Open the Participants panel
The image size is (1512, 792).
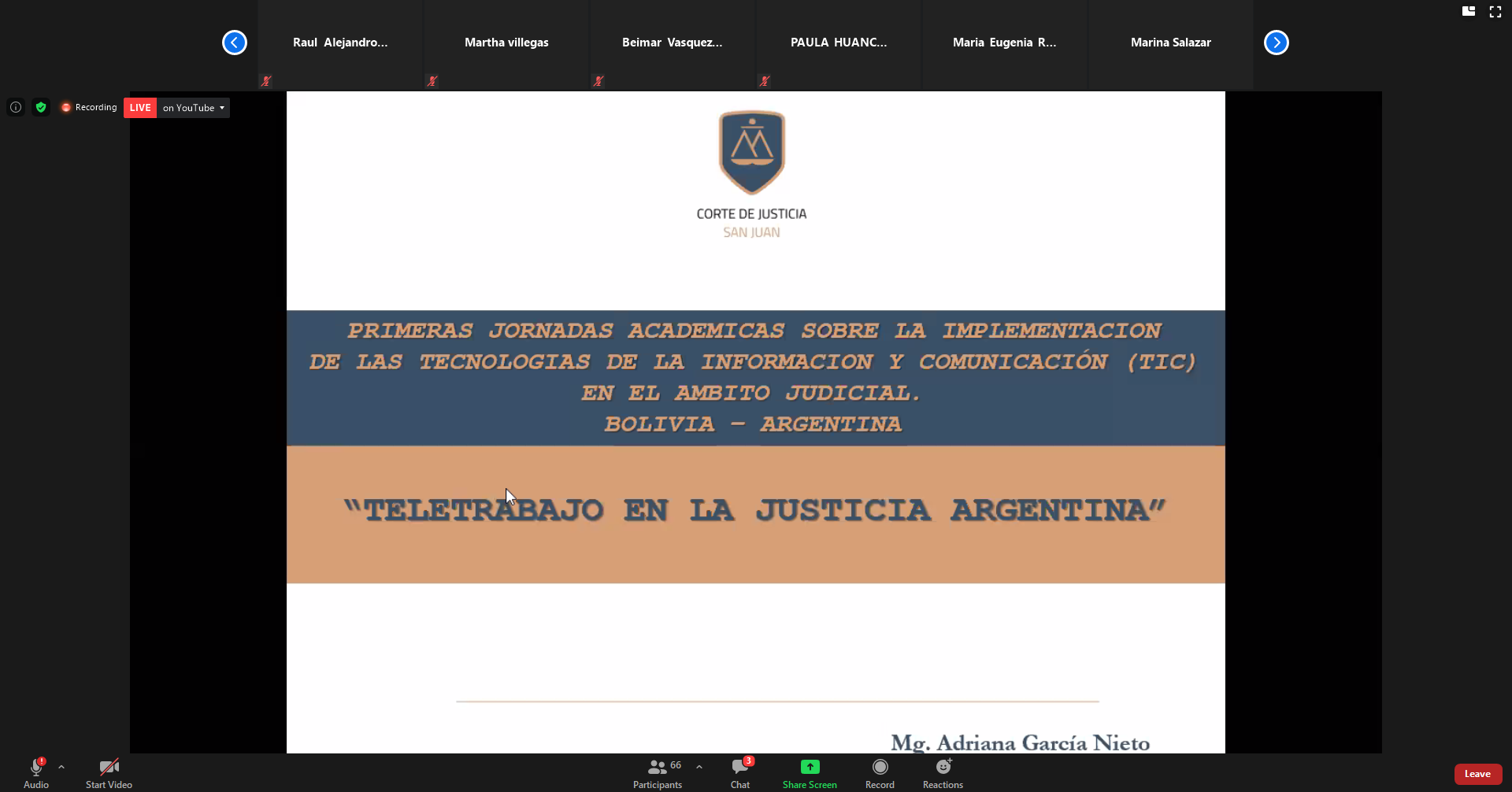(658, 772)
